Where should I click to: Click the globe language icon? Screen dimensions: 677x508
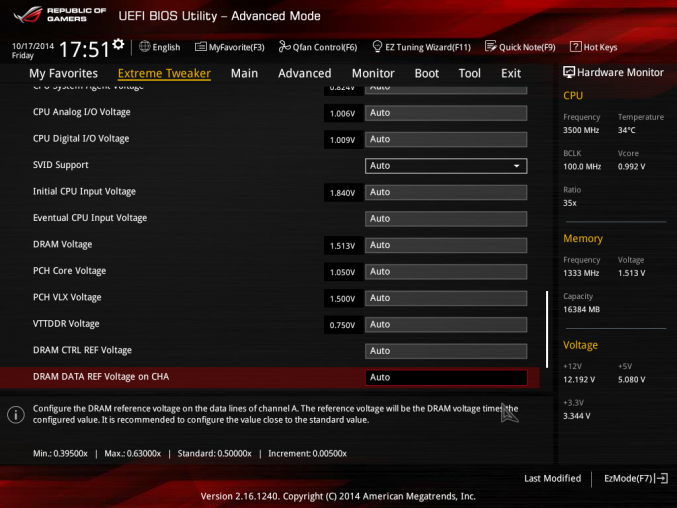[145, 47]
